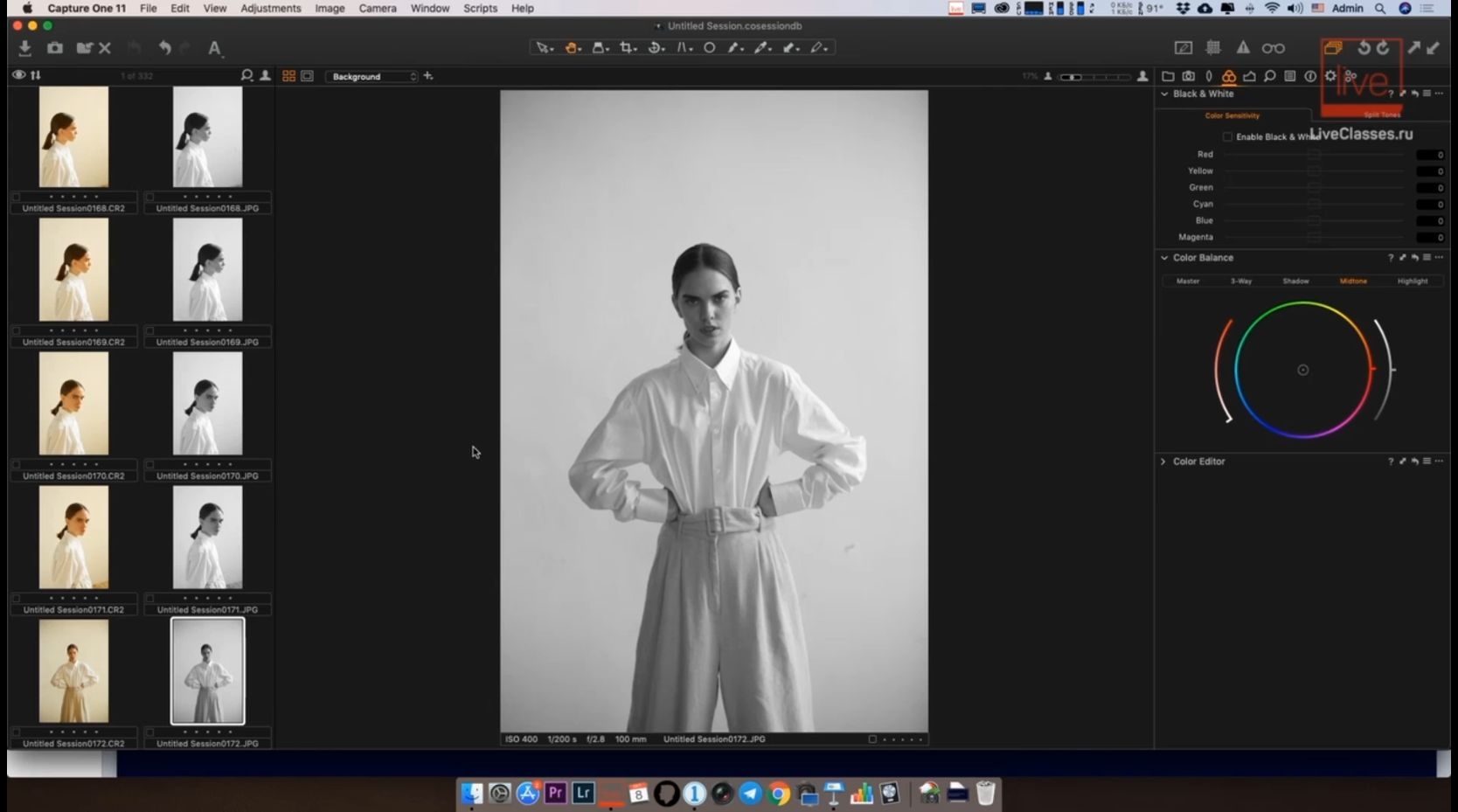
Task: Select the Shadow color balance tab
Action: tap(1295, 281)
